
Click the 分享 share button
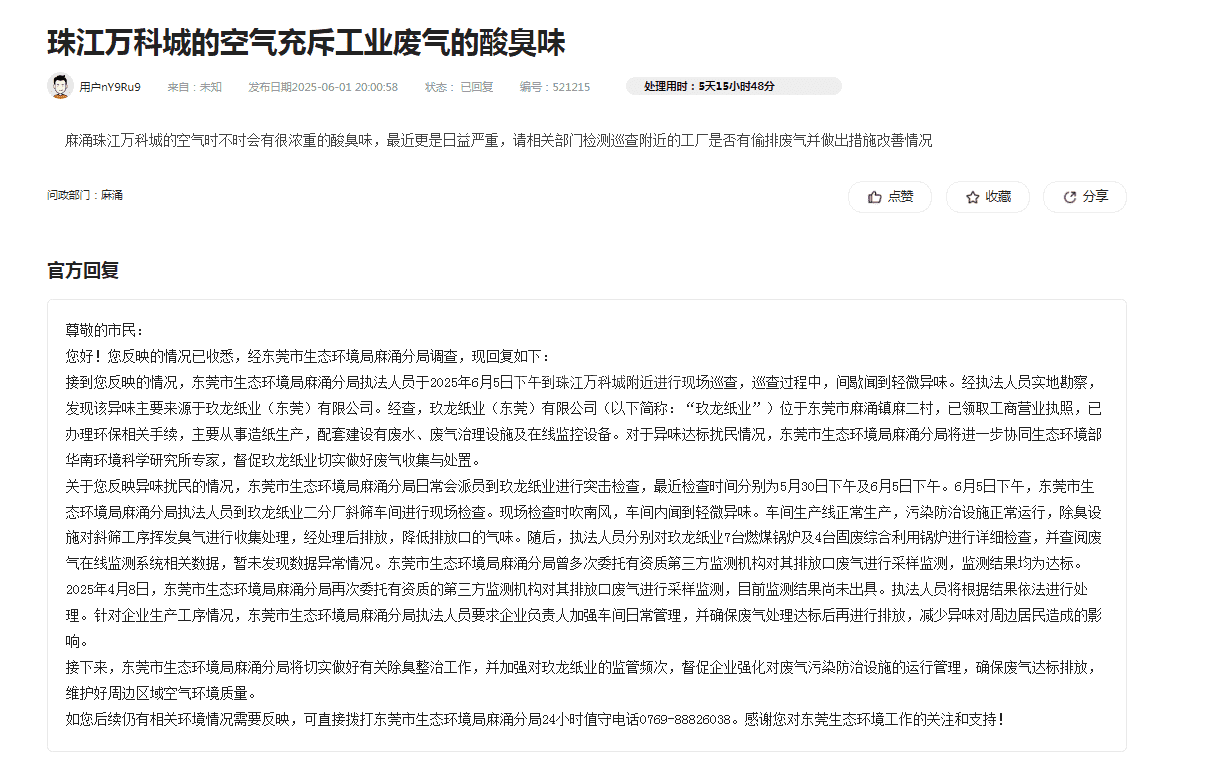coord(1085,197)
